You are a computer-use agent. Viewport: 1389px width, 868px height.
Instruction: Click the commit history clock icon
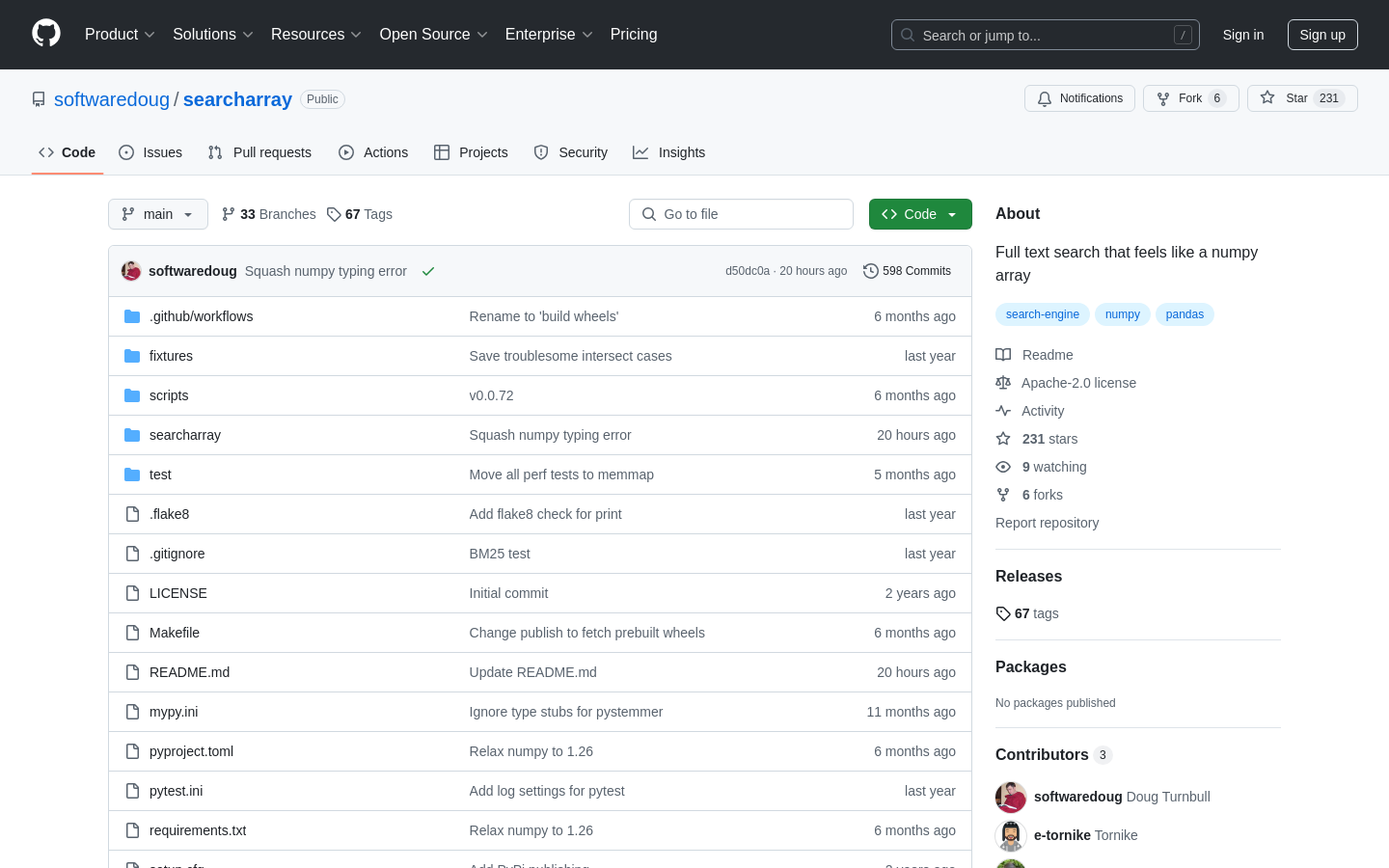(871, 271)
